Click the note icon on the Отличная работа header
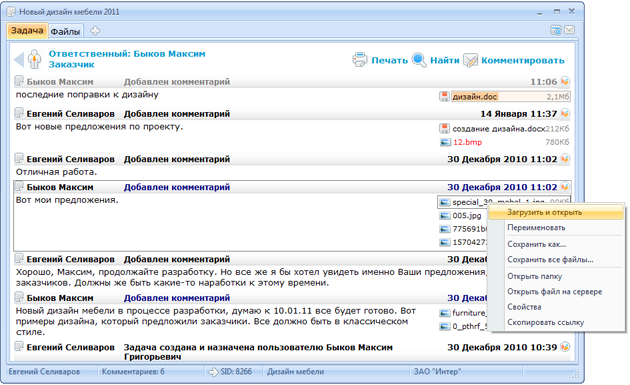 pyautogui.click(x=19, y=158)
